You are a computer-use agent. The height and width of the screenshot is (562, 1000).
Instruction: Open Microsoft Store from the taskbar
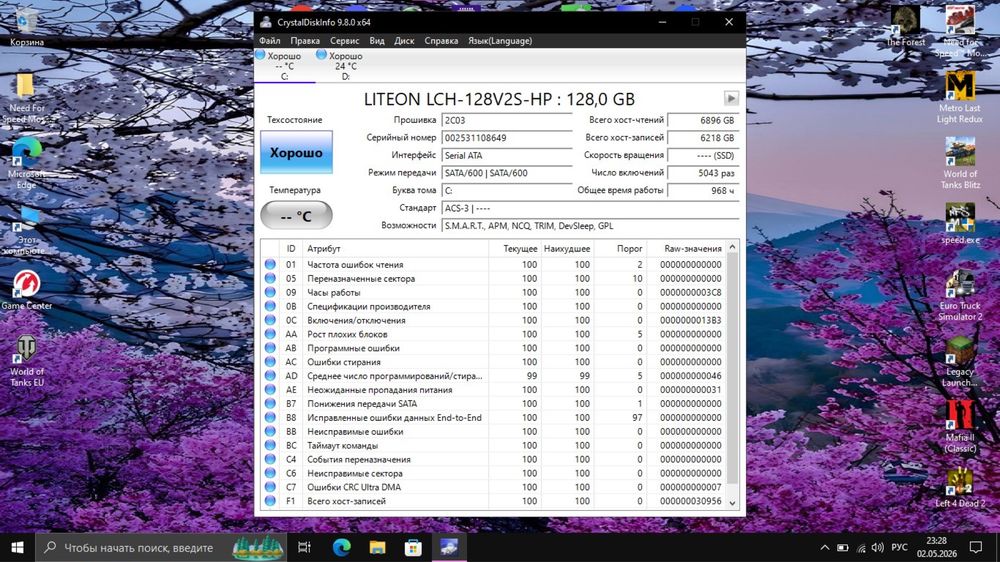click(x=413, y=547)
